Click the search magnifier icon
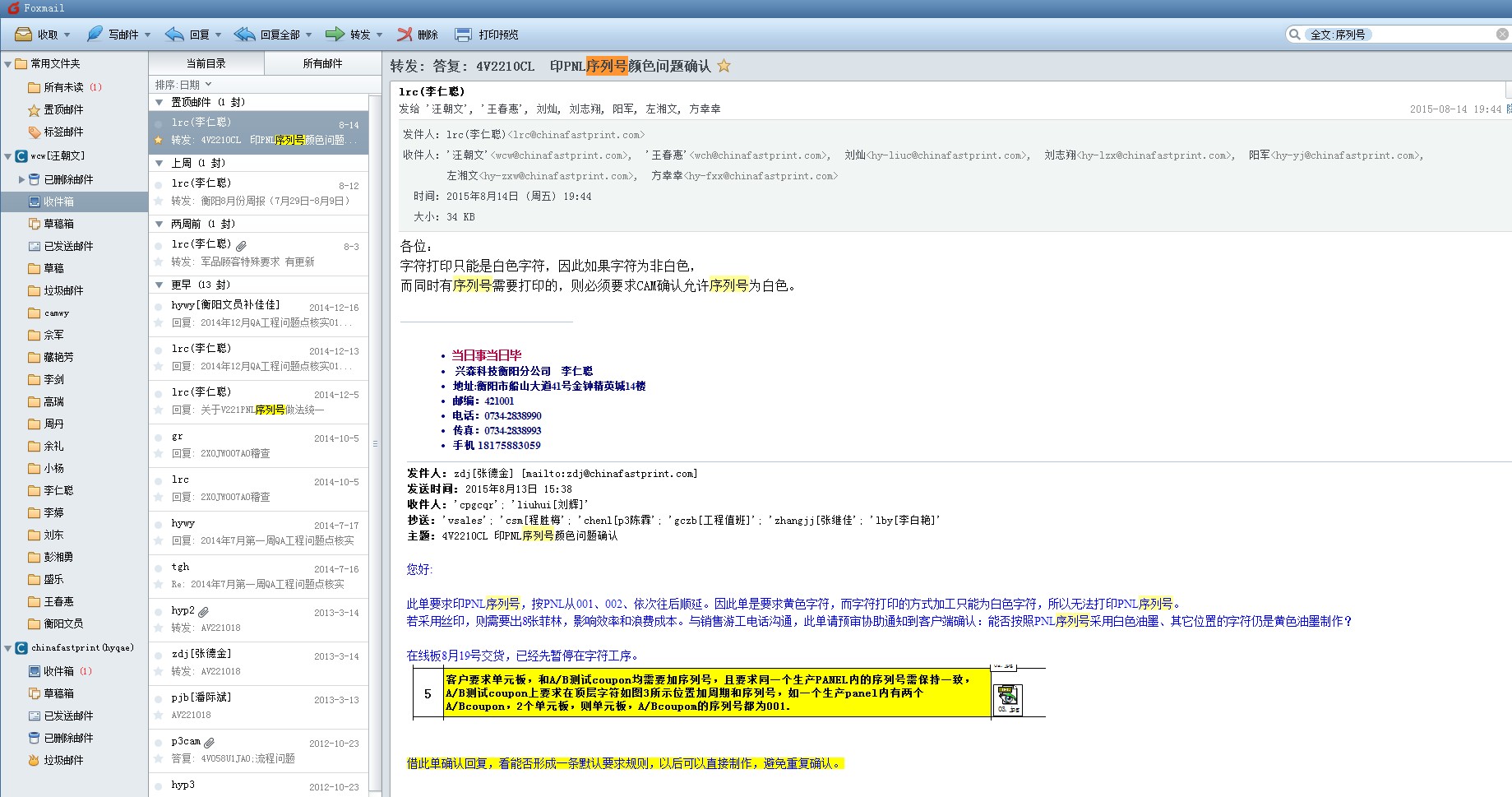The width and height of the screenshot is (1512, 797). (x=1295, y=35)
